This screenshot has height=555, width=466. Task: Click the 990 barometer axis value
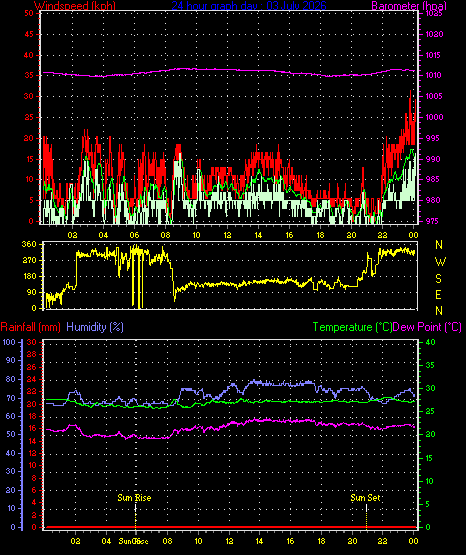(x=434, y=159)
